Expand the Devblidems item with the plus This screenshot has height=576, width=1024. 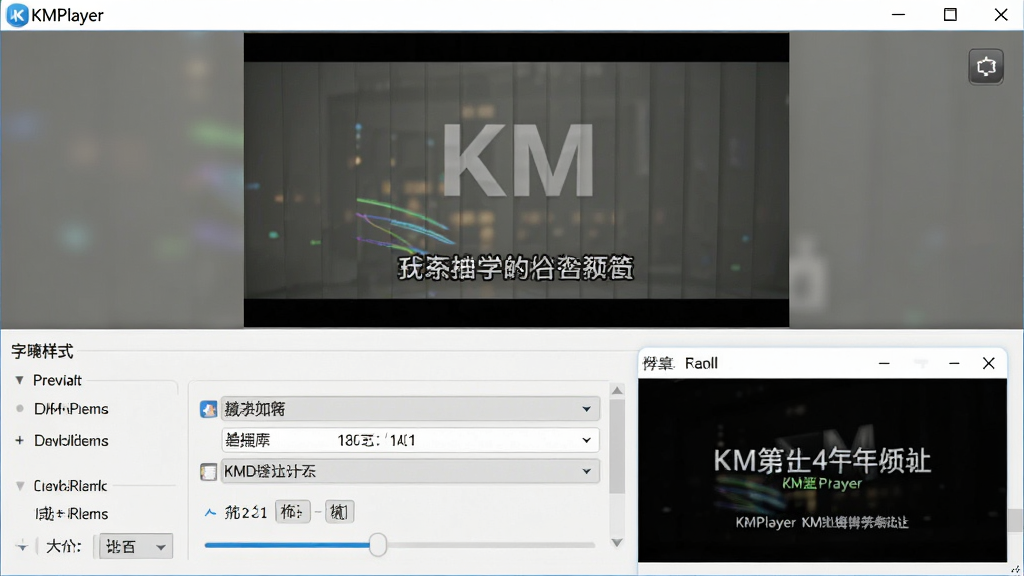pyautogui.click(x=20, y=441)
